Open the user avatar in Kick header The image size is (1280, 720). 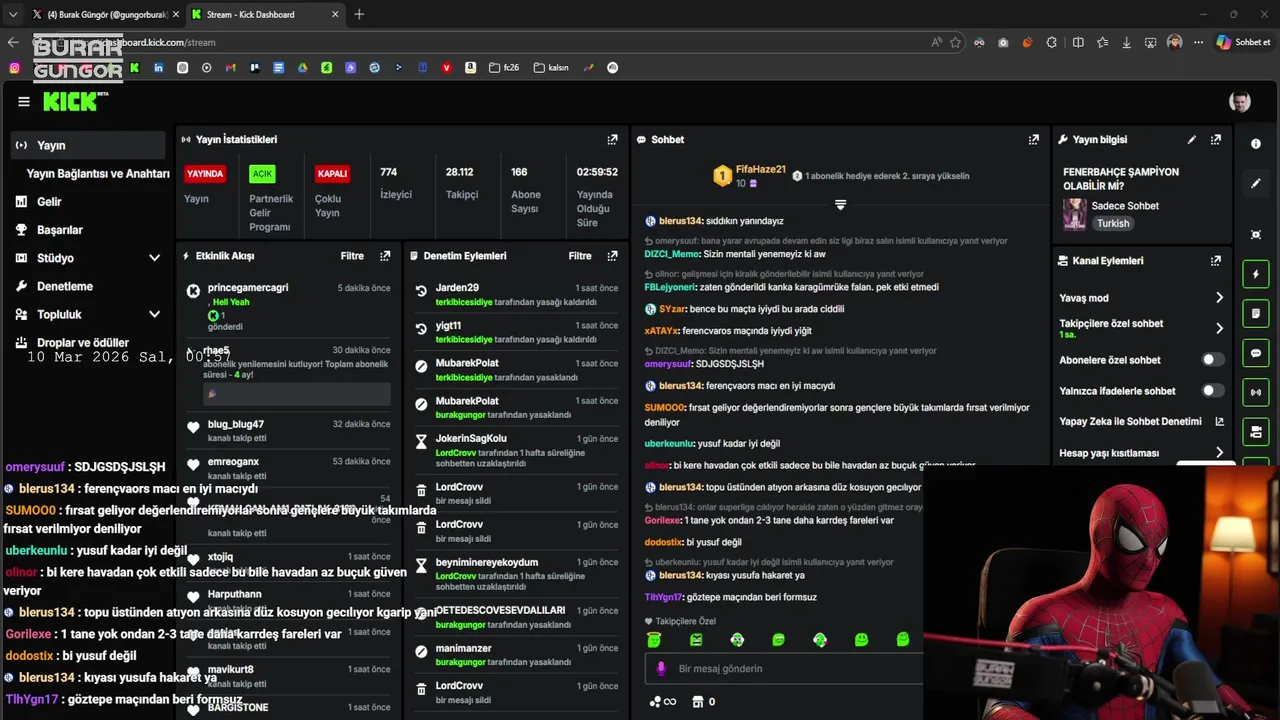tap(1240, 102)
